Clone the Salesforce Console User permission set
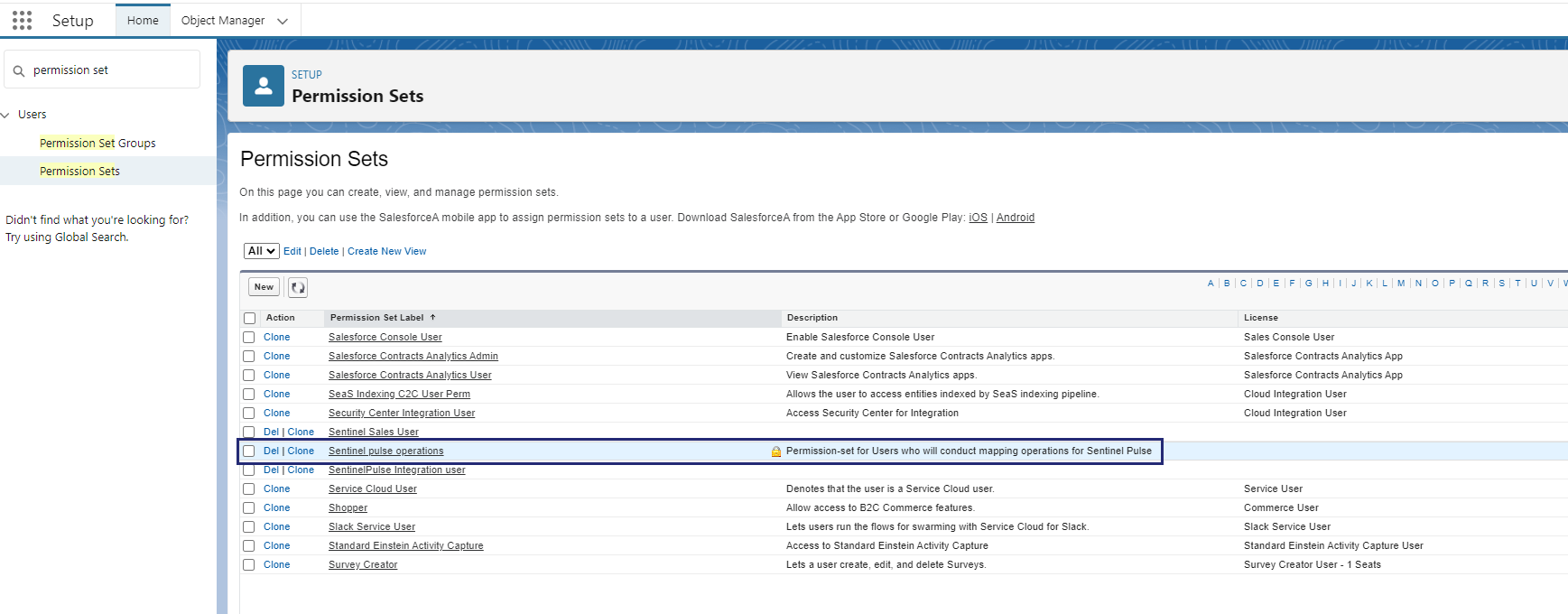 coord(276,337)
